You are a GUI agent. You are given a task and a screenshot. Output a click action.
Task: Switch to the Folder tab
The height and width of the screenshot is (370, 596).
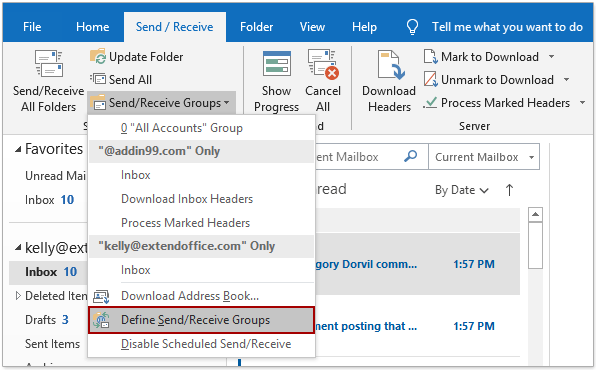(x=257, y=27)
